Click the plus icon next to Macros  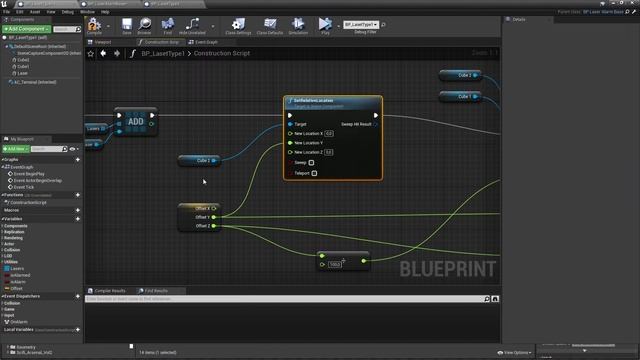tap(78, 210)
